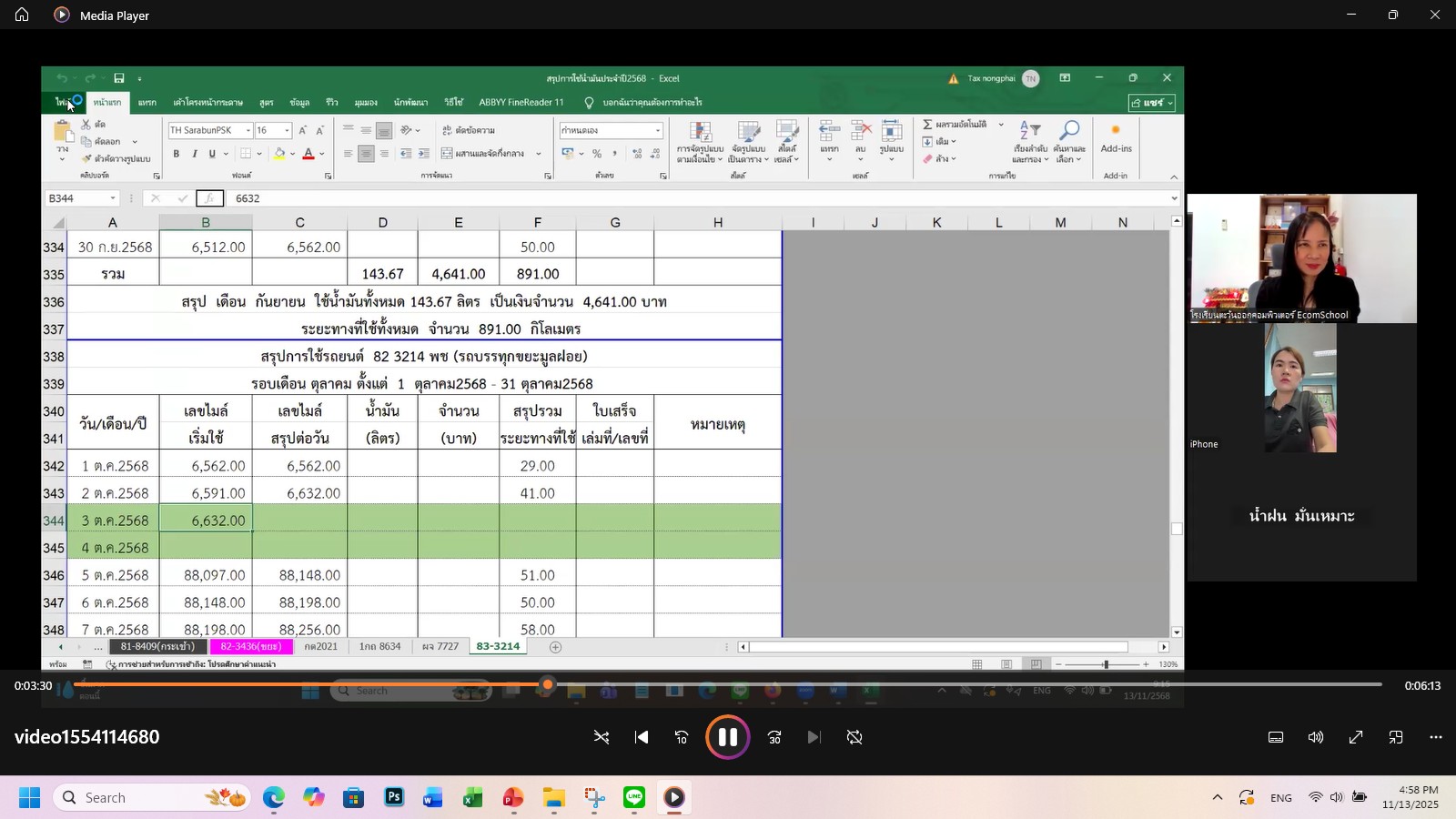Toggle shuffle mode on

coord(602,737)
